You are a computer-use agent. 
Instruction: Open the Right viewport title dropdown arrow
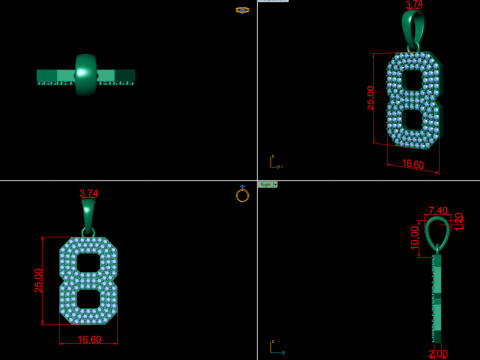coord(276,184)
